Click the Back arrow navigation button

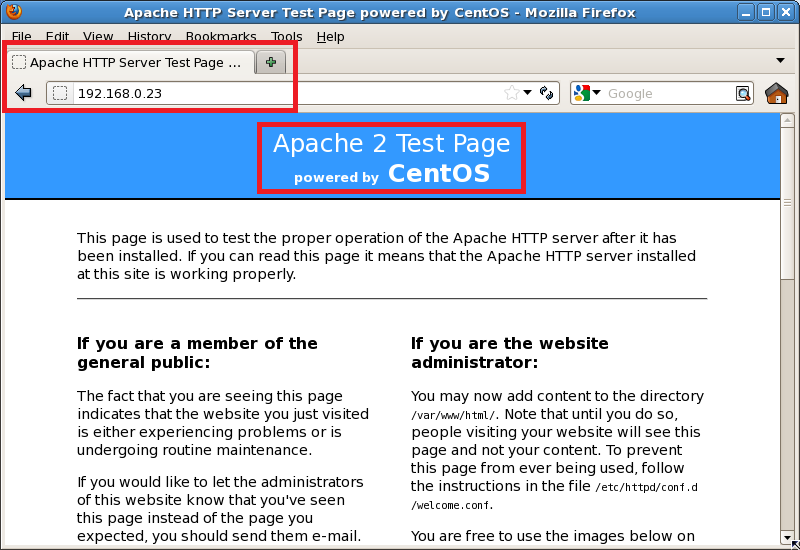pyautogui.click(x=23, y=93)
